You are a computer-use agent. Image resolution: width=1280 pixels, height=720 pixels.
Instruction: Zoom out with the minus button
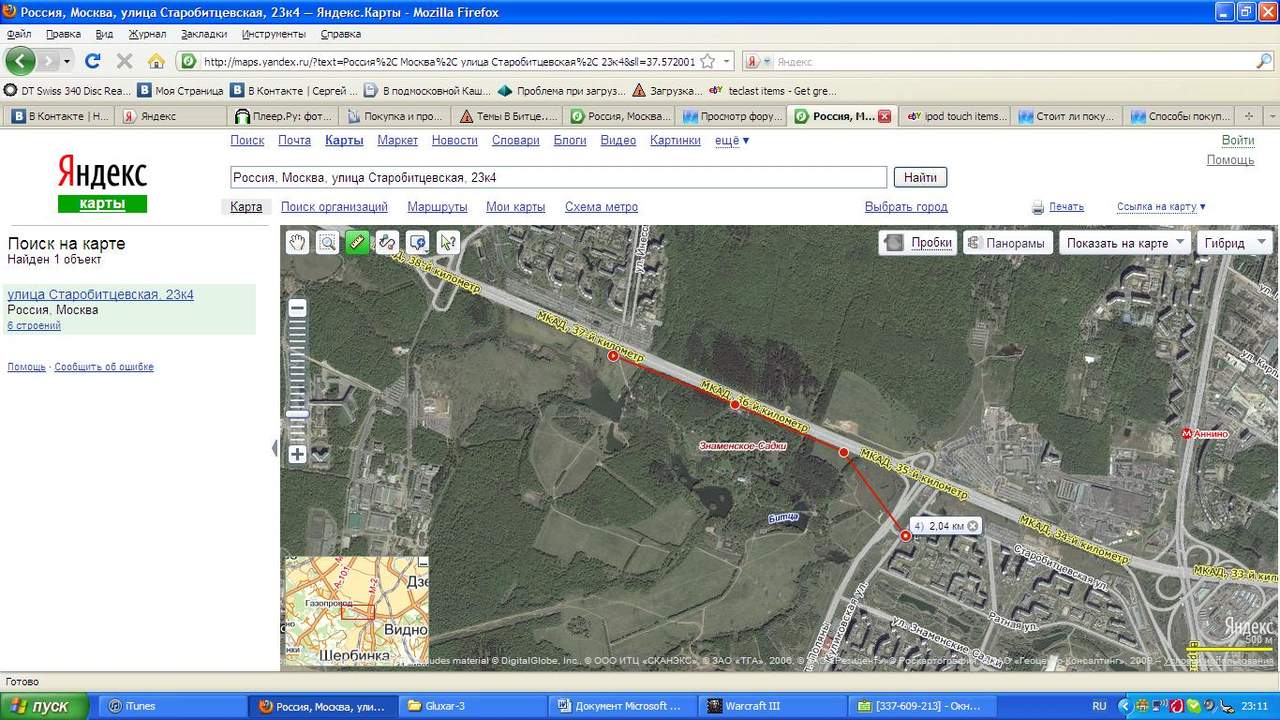(x=297, y=309)
